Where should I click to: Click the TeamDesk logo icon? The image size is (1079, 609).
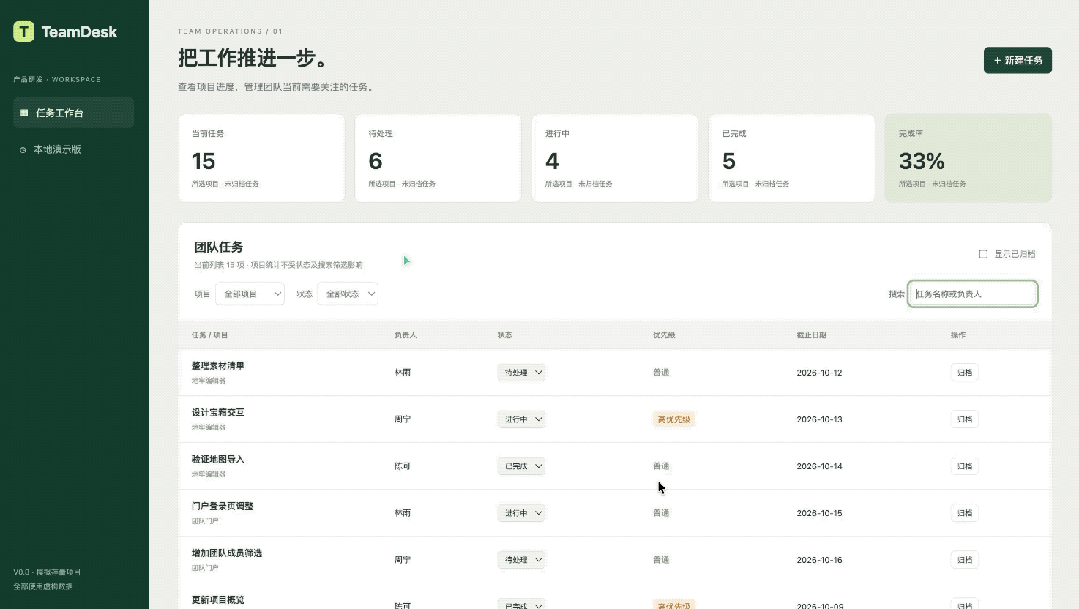23,32
